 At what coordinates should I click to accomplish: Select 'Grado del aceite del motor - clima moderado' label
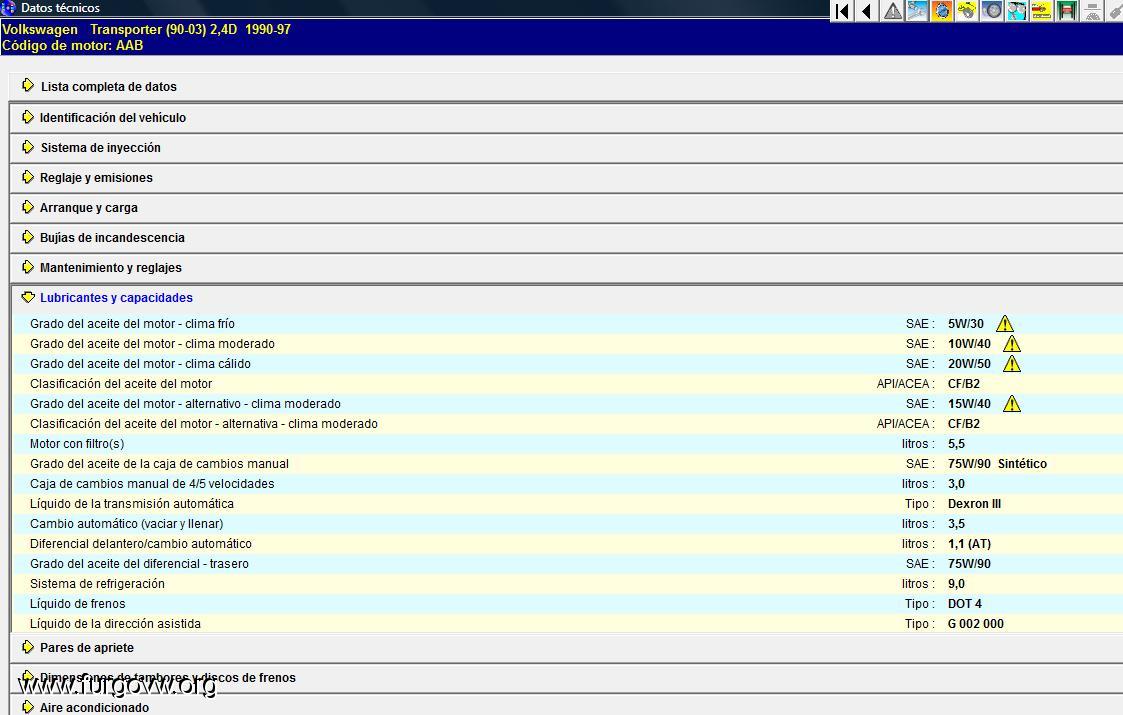tap(152, 344)
